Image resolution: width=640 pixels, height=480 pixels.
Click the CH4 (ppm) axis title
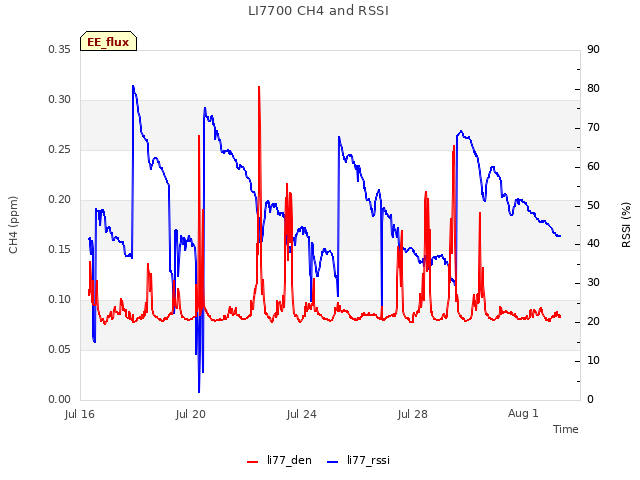[13, 225]
